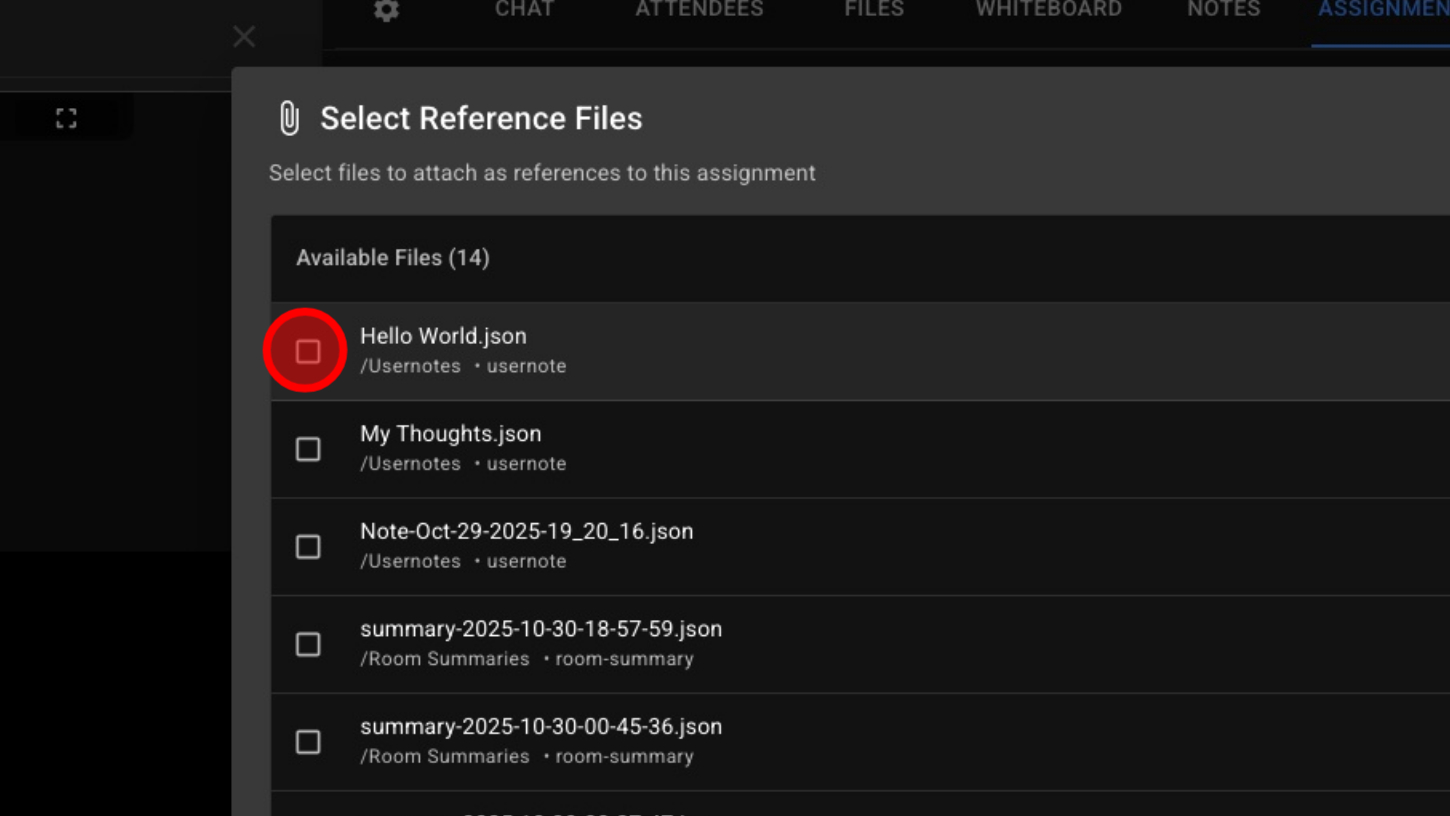Click the My Thoughts.json file name
Image resolution: width=1450 pixels, height=816 pixels.
click(x=450, y=434)
